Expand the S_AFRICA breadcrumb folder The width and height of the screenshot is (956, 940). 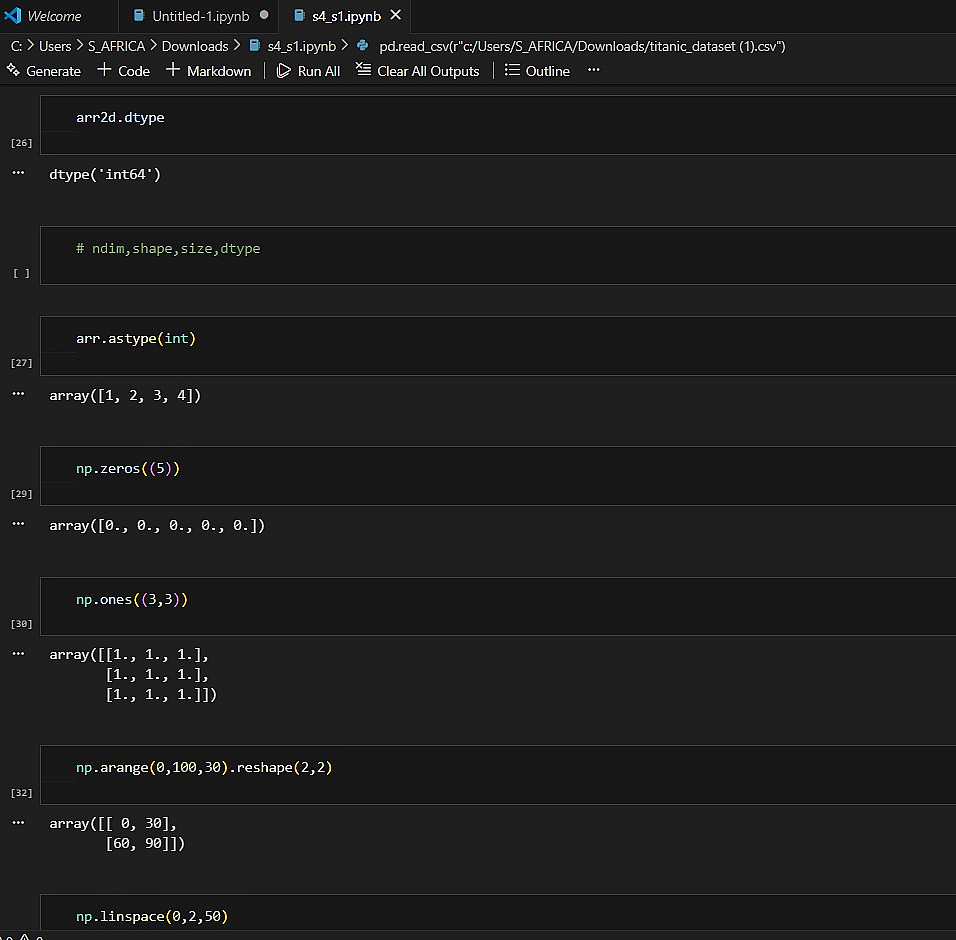[x=117, y=46]
